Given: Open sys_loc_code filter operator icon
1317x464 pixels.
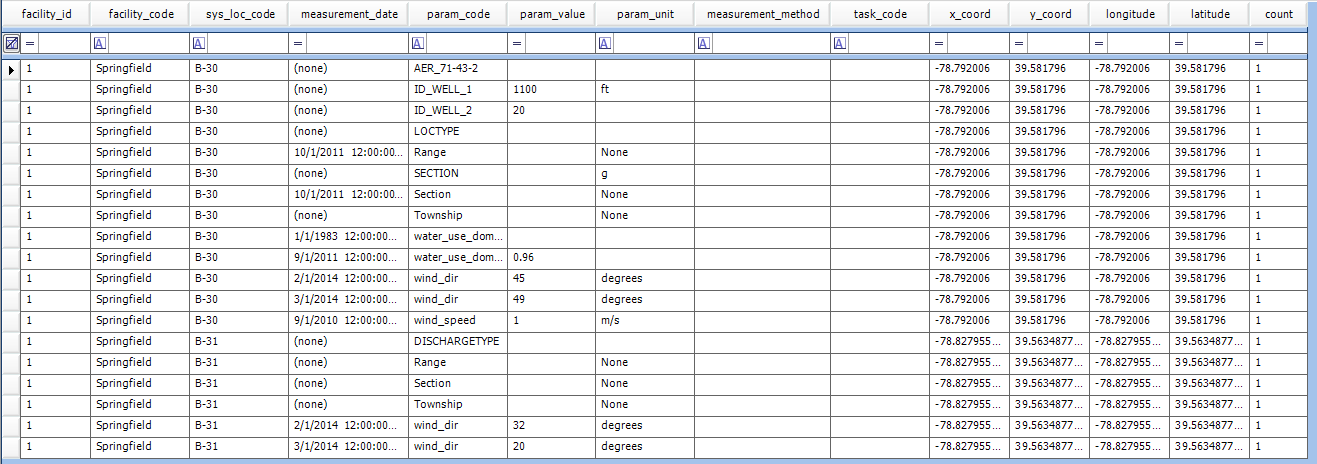Looking at the screenshot, I should pyautogui.click(x=198, y=44).
